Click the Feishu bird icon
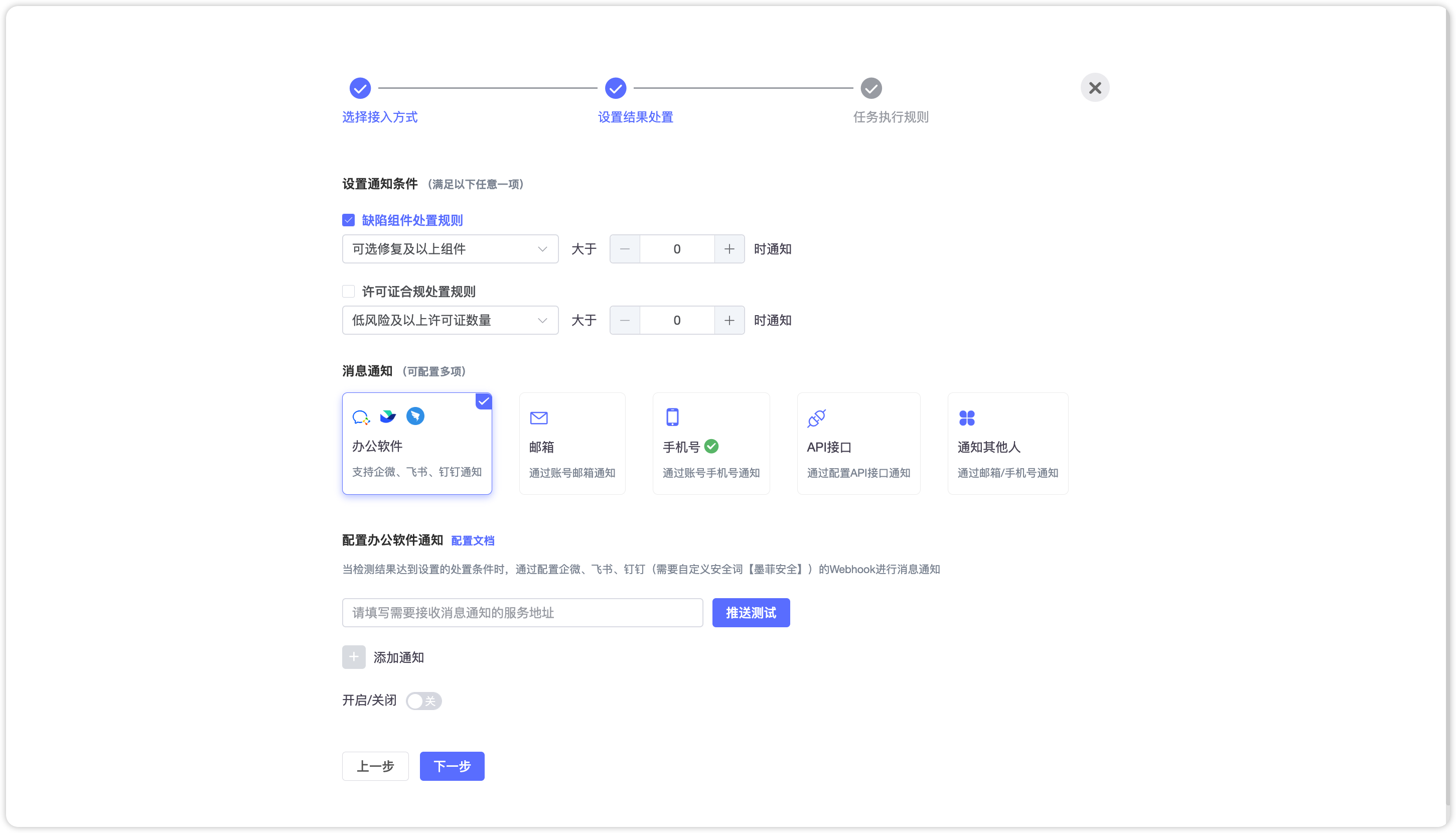This screenshot has height=833, width=1456. pyautogui.click(x=388, y=416)
